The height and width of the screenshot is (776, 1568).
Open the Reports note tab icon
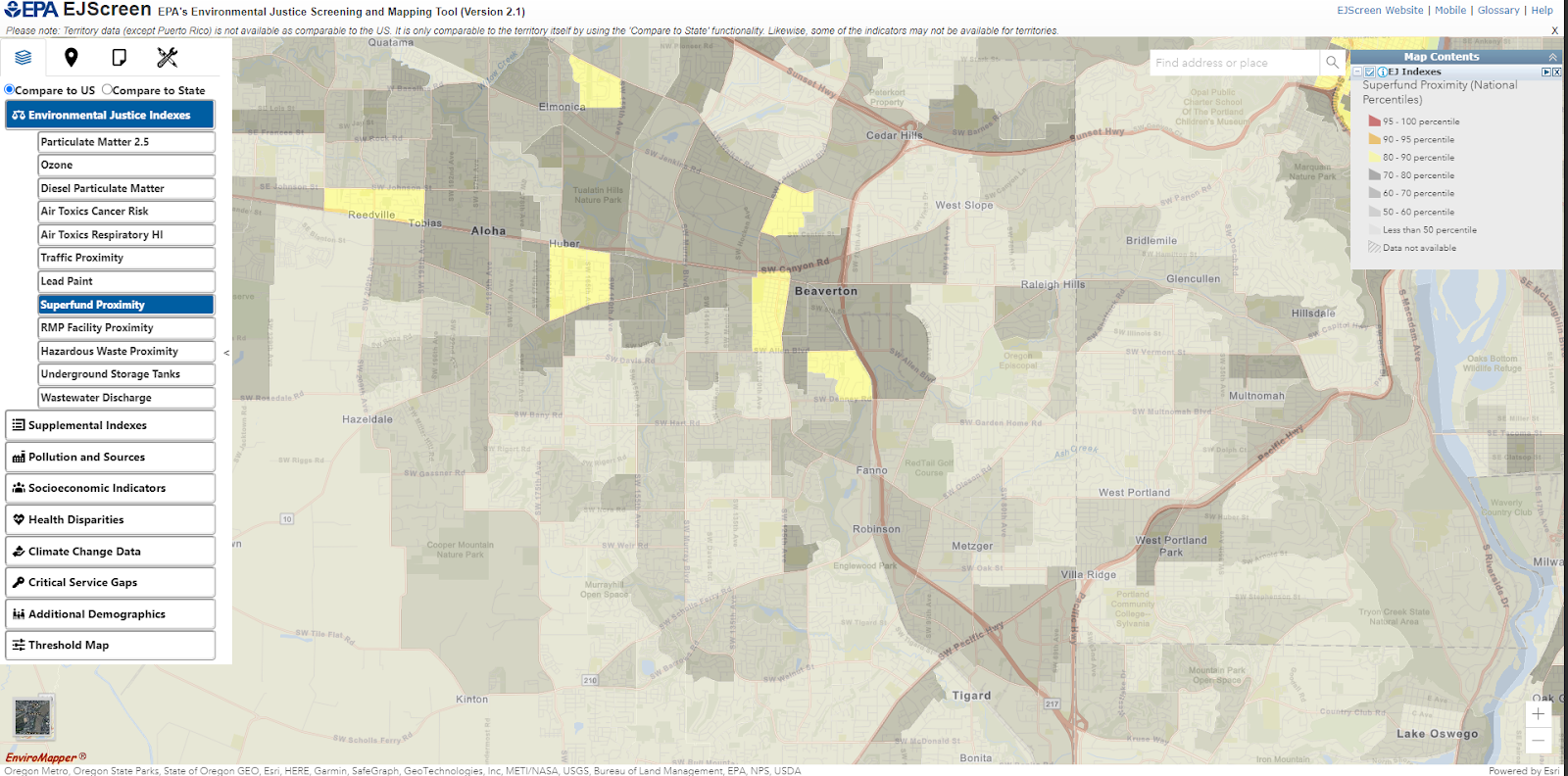click(x=119, y=58)
